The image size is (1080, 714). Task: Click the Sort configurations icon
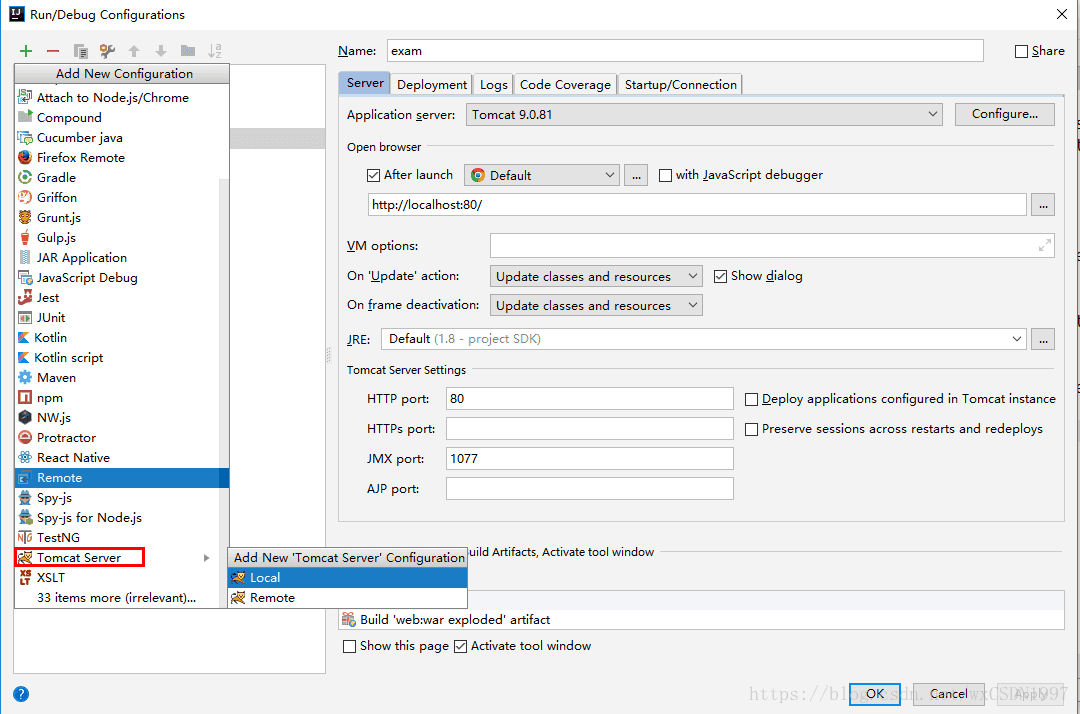coord(215,51)
